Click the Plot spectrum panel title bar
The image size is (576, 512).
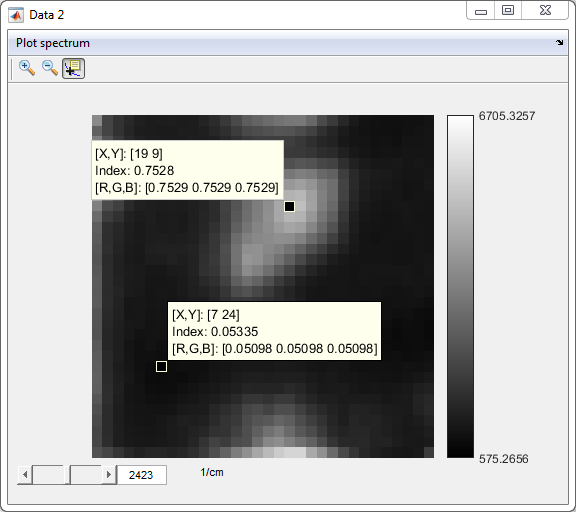[288, 43]
